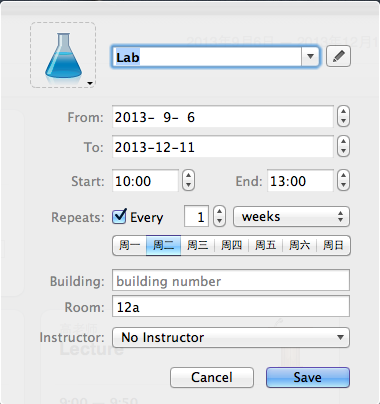Screen dimensions: 380x404
Task: Toggle the 周五 day button
Action: coord(265,246)
